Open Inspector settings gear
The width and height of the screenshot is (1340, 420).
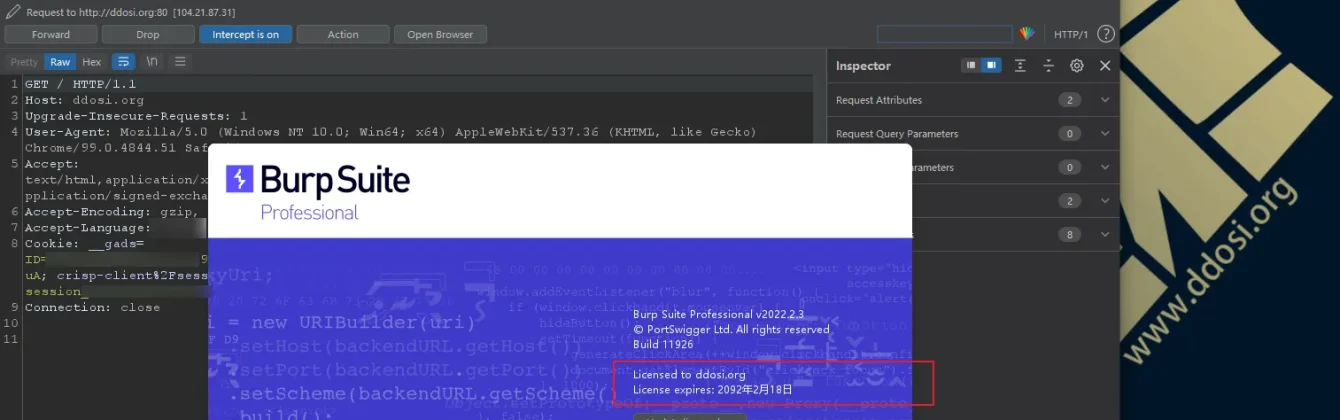click(x=1076, y=66)
